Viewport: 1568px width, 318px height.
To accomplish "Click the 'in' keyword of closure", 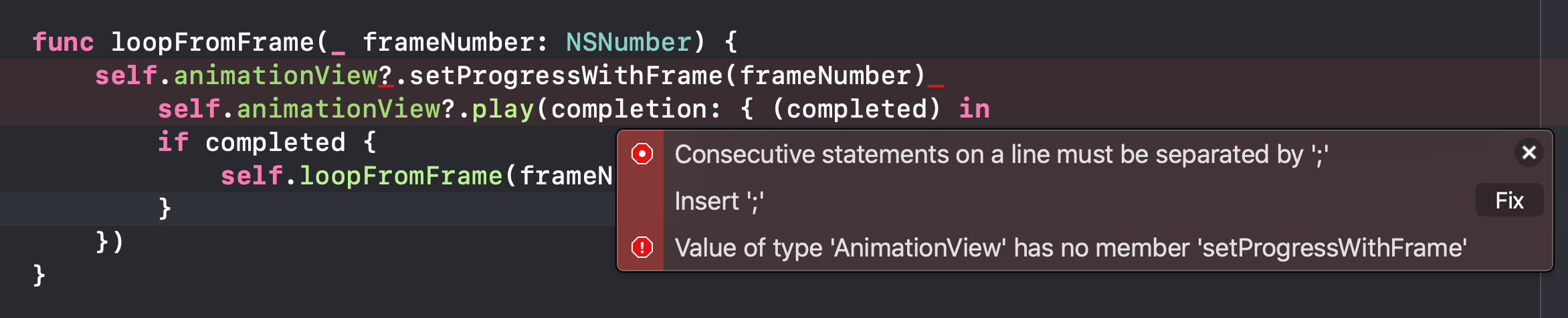I will [974, 109].
